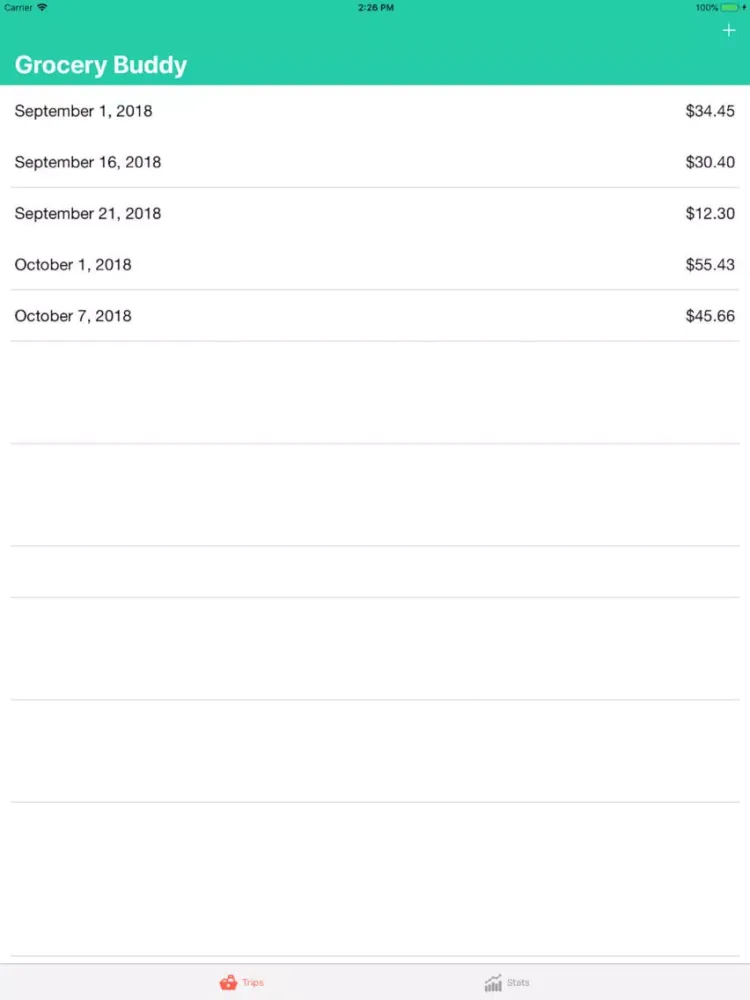
Task: Tap the battery status icon
Action: [x=731, y=8]
